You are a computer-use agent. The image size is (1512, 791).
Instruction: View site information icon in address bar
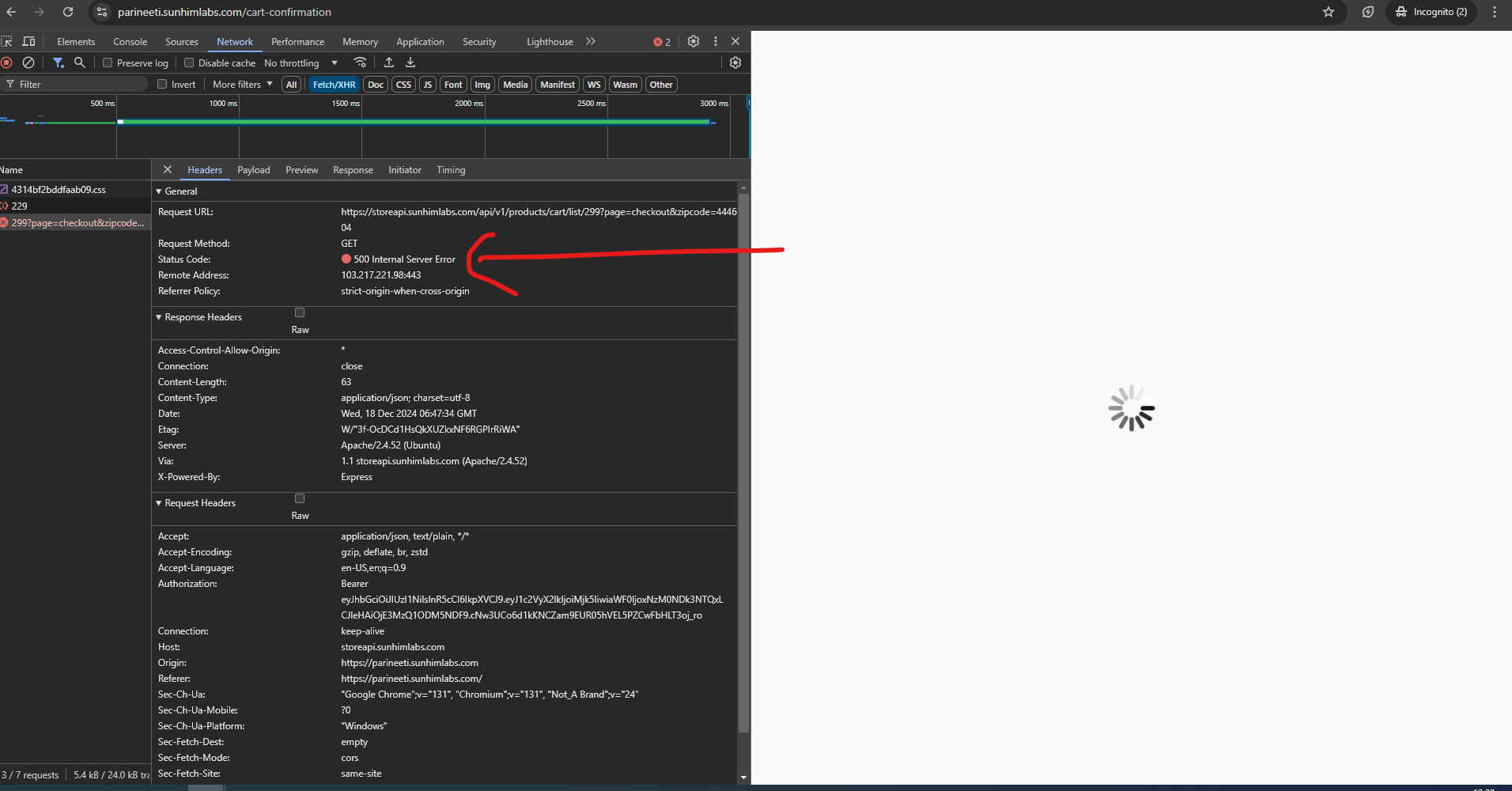[101, 12]
